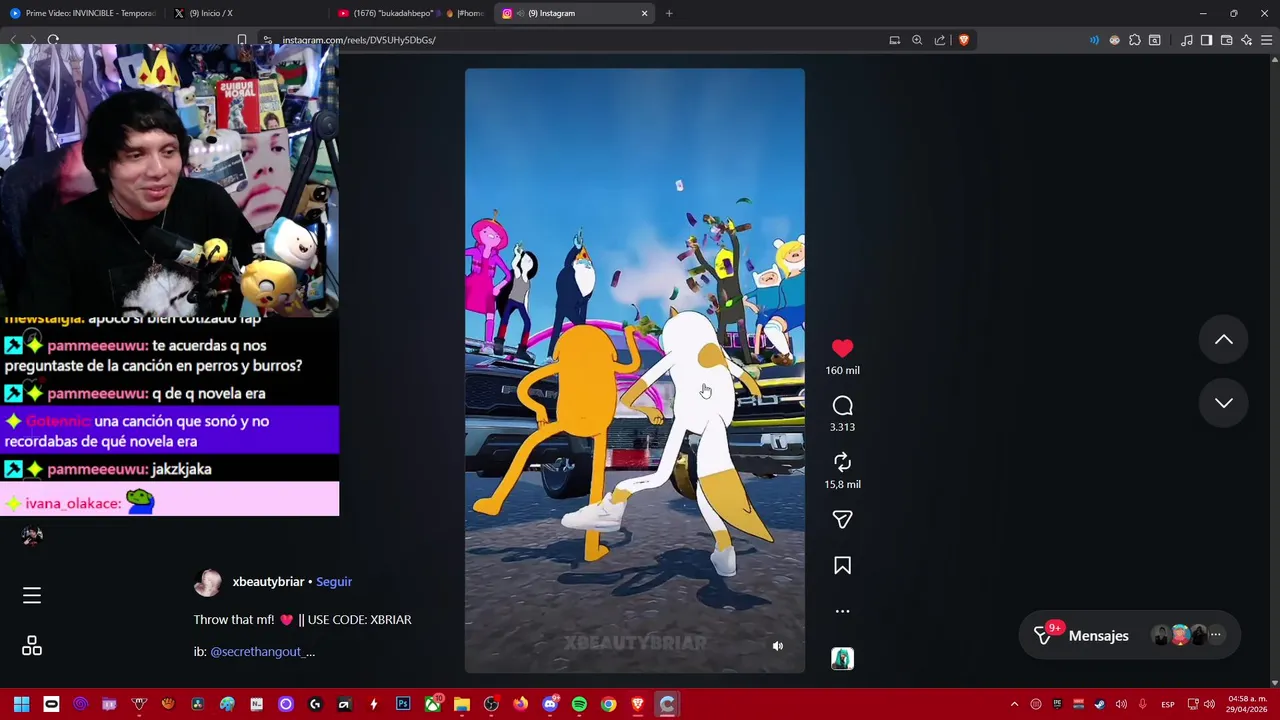Open xbeautybriar's profile picture
The width and height of the screenshot is (1280, 720).
coord(208,582)
